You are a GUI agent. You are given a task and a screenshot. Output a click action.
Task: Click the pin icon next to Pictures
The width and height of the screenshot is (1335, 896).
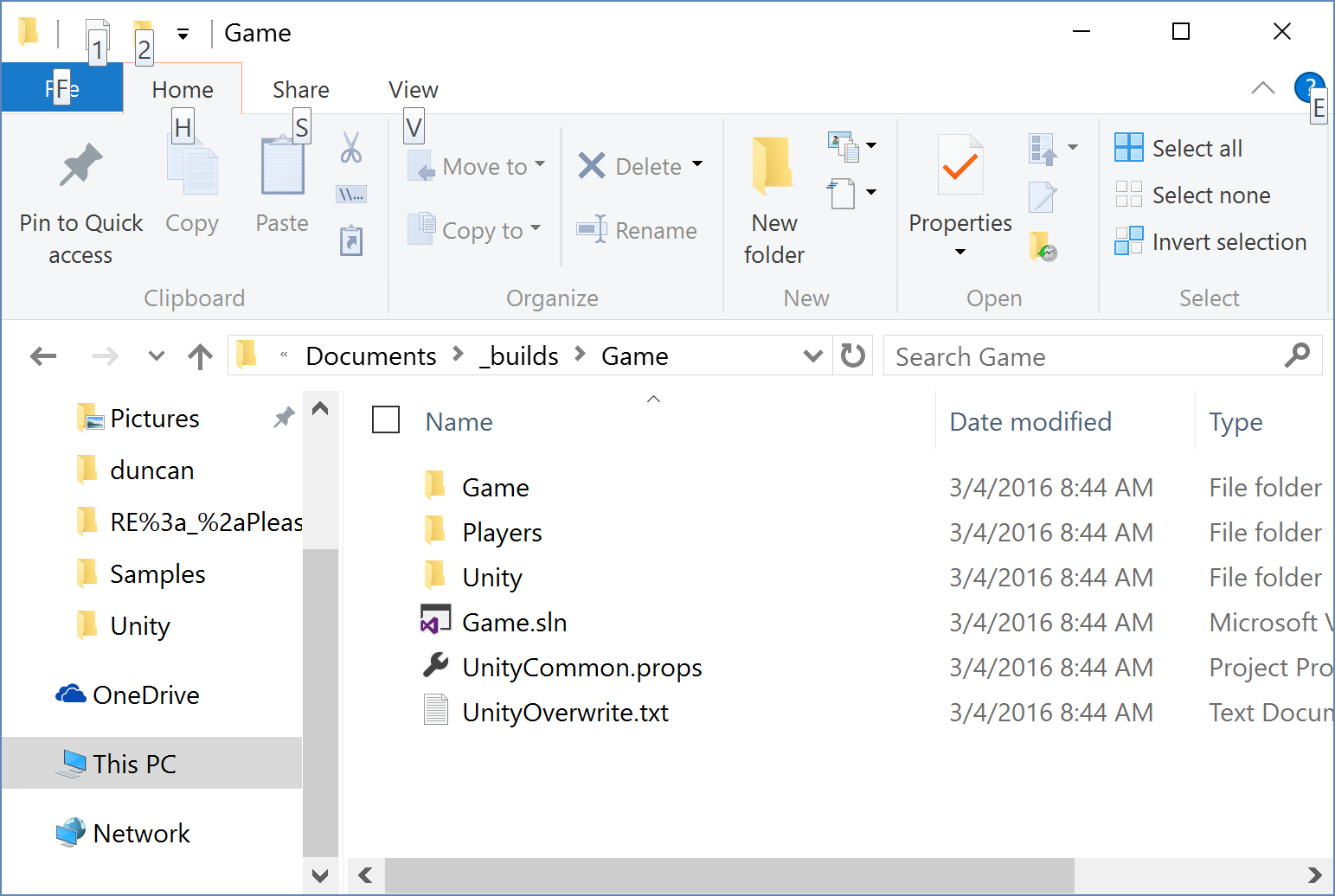[x=284, y=418]
